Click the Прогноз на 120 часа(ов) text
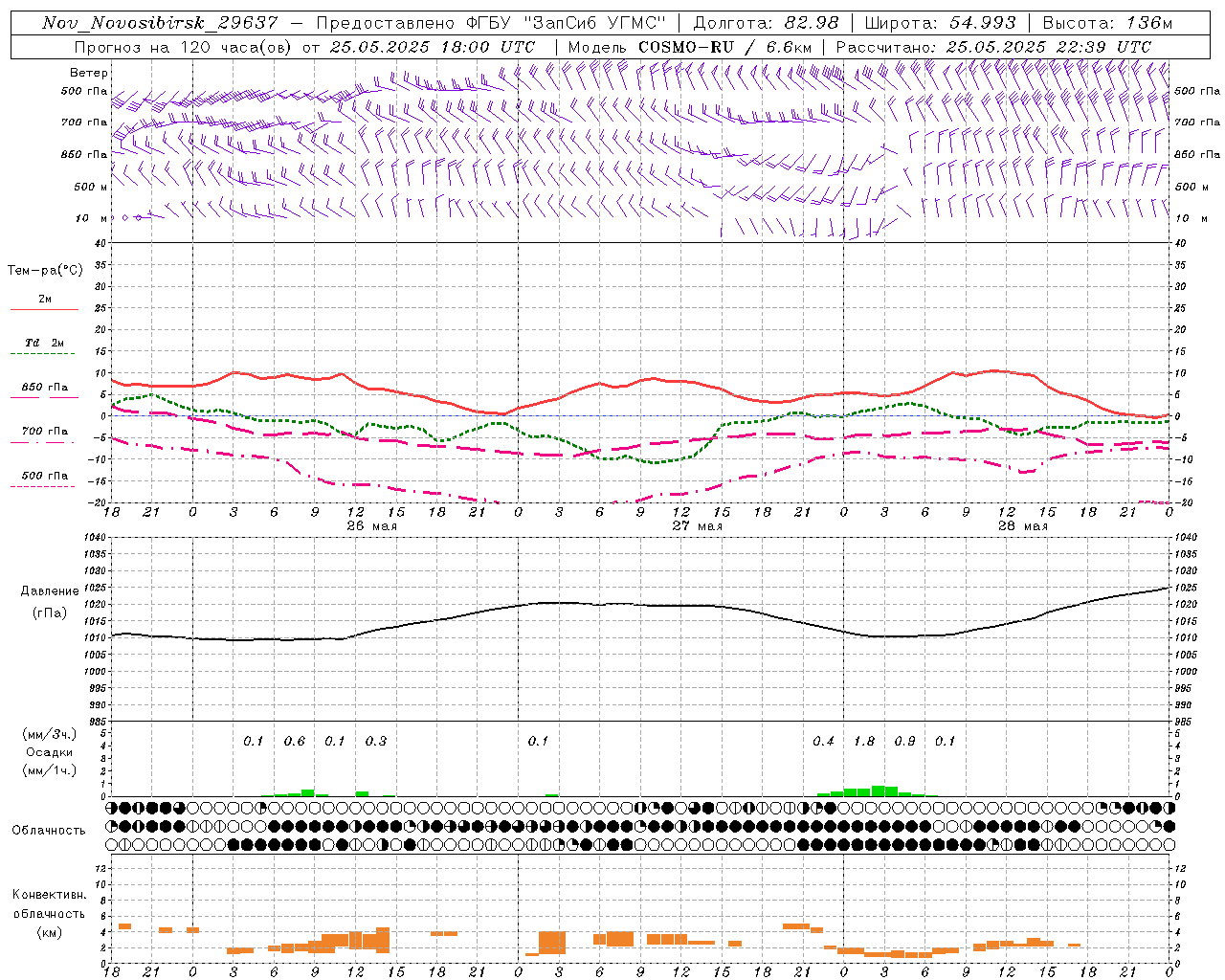The width and height of the screenshot is (1225, 980). pos(184,47)
